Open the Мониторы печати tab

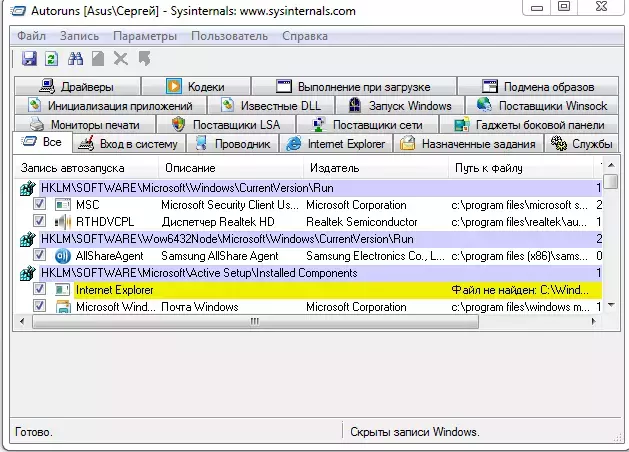[x=85, y=124]
